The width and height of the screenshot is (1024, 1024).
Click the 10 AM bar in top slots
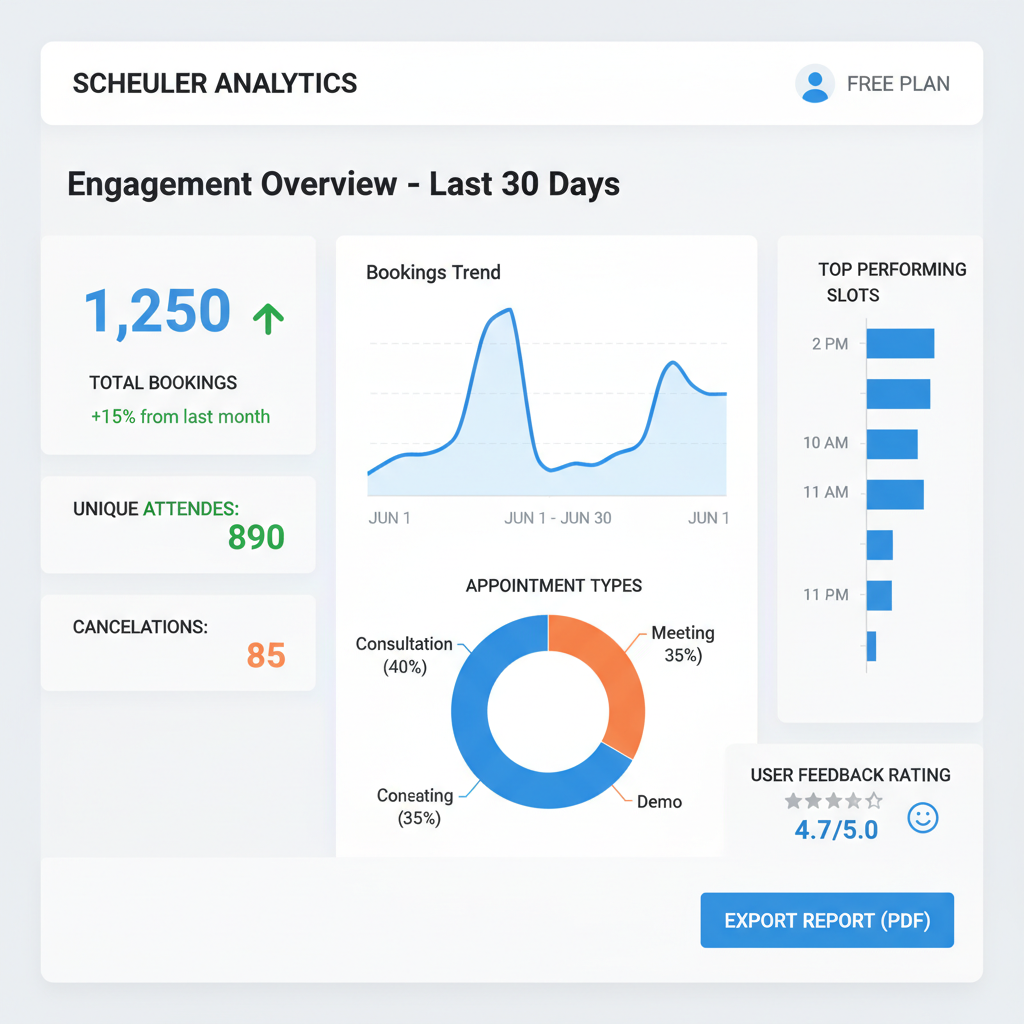coord(892,444)
